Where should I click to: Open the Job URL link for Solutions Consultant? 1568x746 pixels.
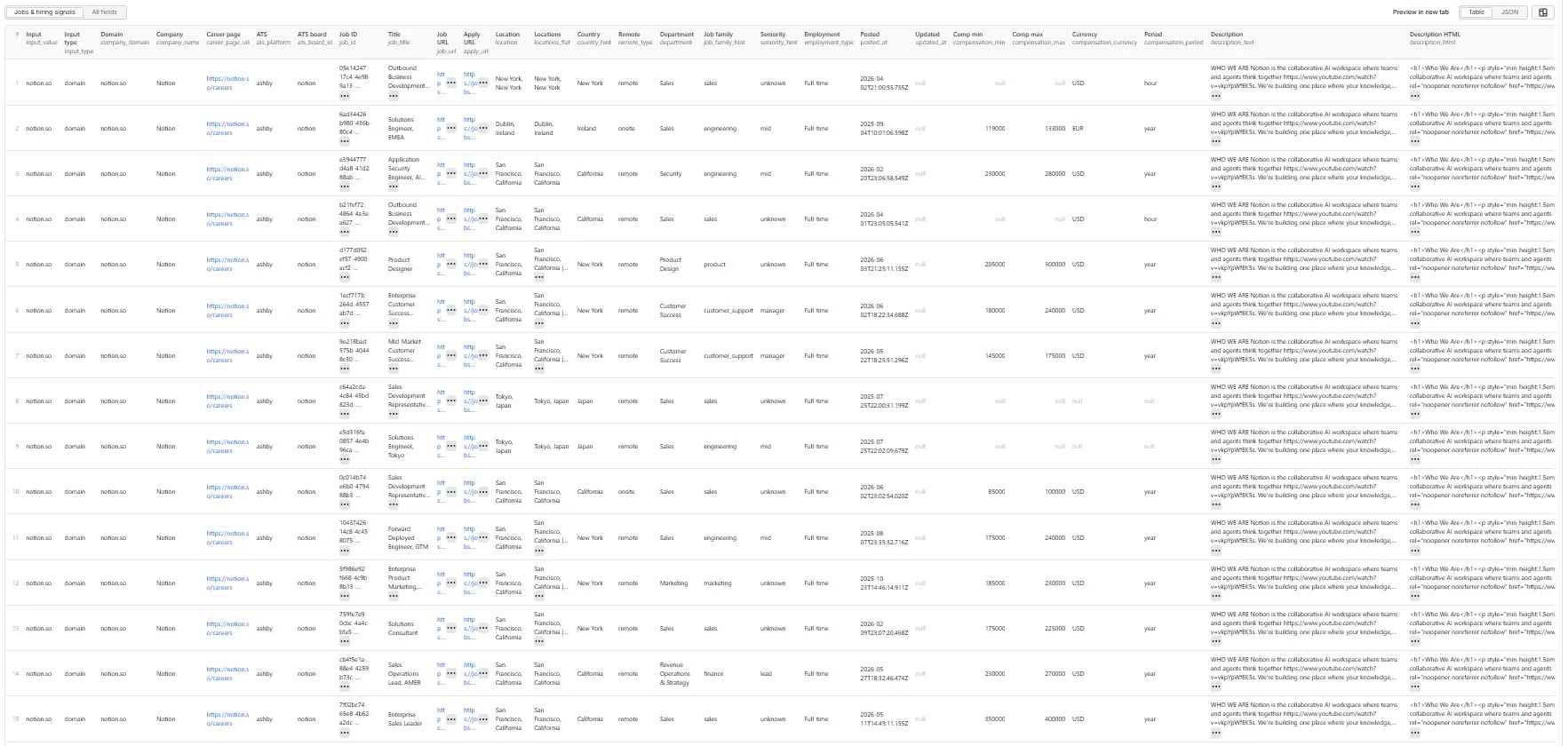(441, 628)
